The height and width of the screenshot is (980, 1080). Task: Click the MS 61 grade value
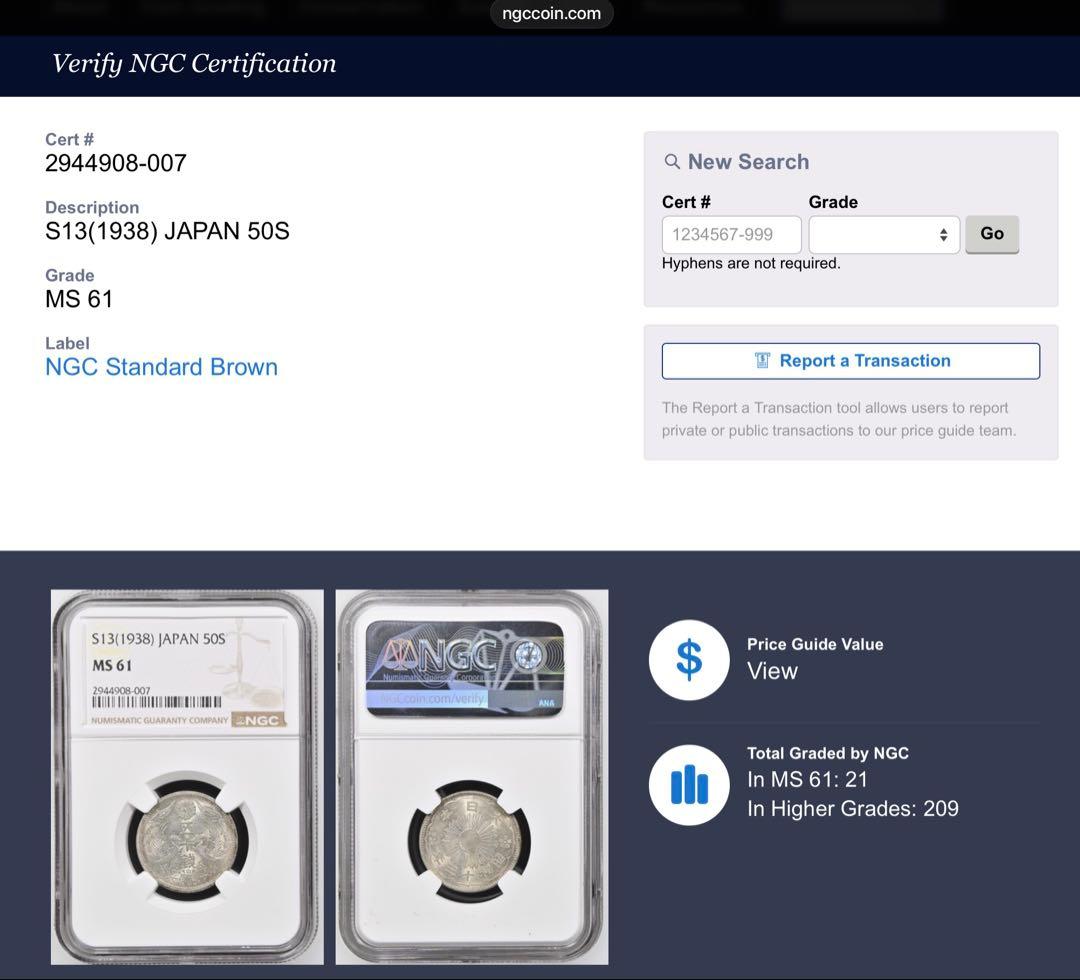(79, 299)
